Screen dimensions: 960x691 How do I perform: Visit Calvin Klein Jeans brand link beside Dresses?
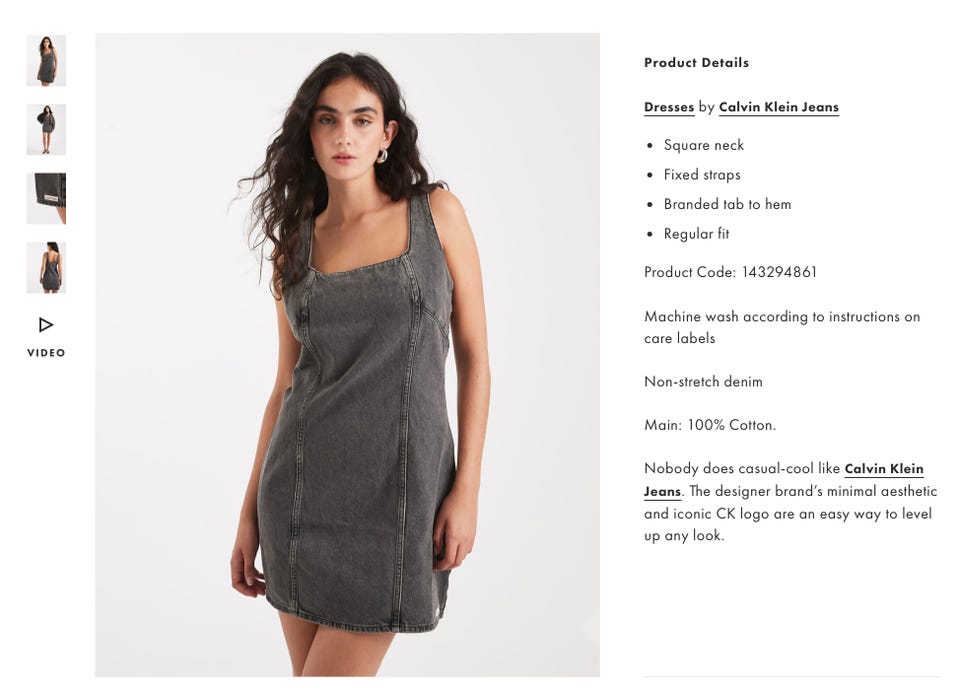tap(778, 107)
